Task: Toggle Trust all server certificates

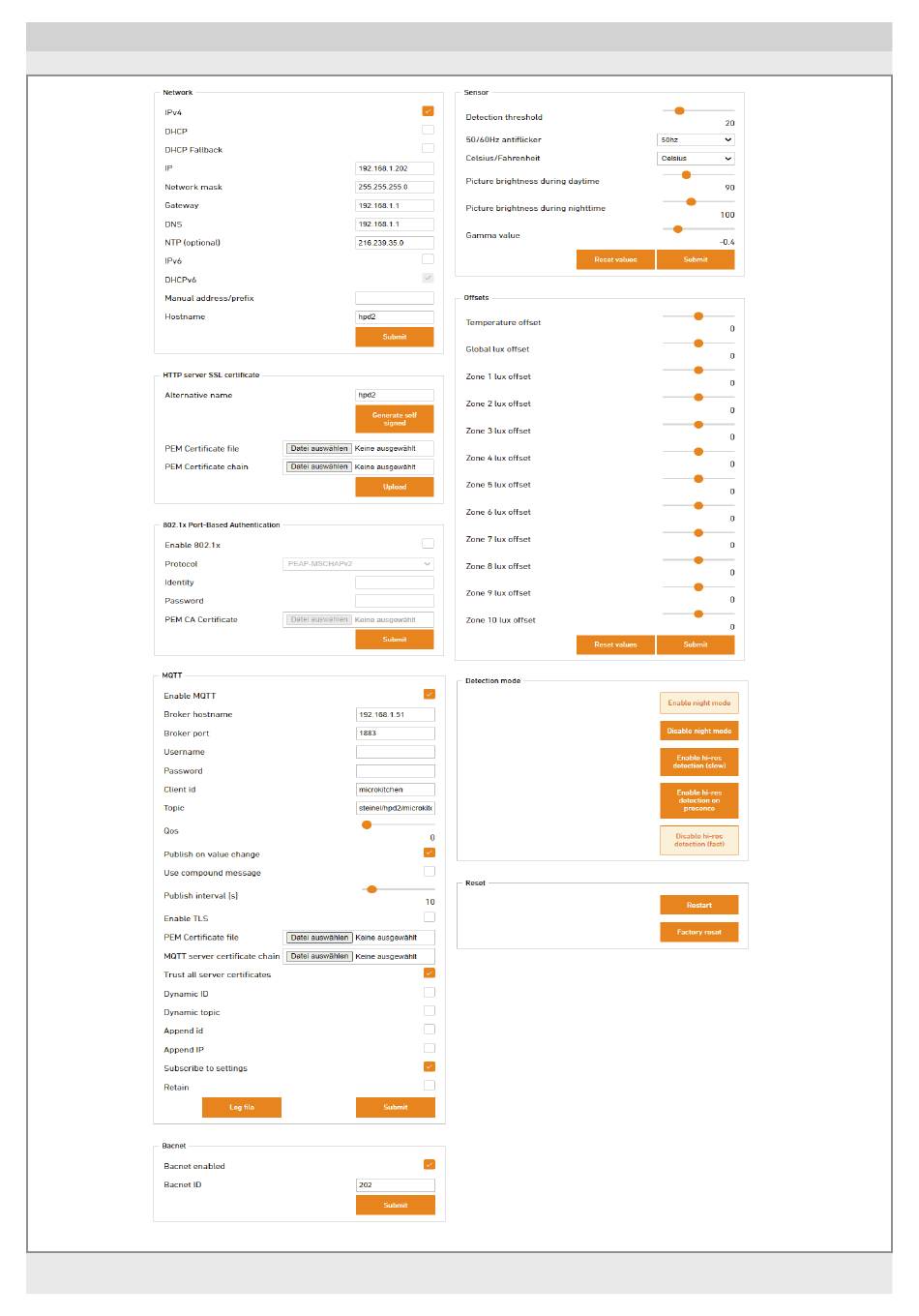Action: click(x=430, y=972)
